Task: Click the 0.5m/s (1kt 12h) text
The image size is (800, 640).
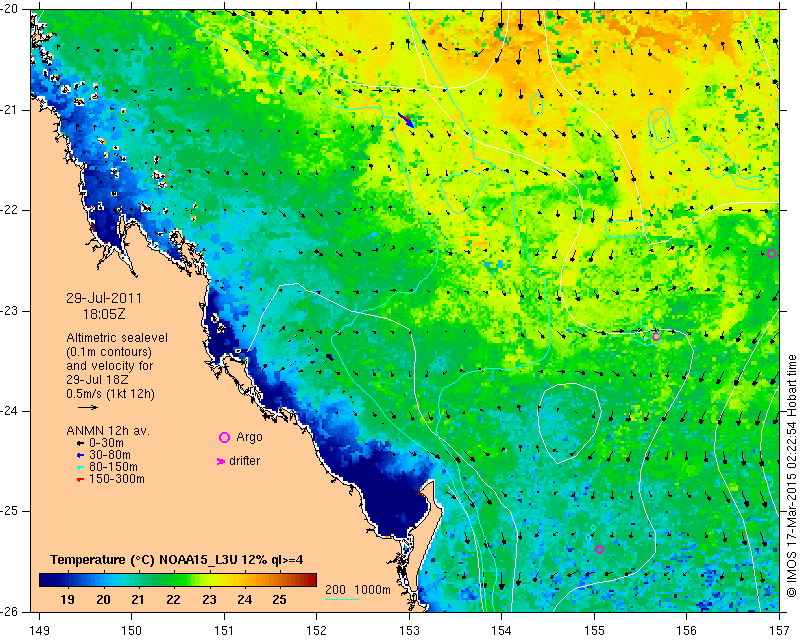Action: [110, 394]
